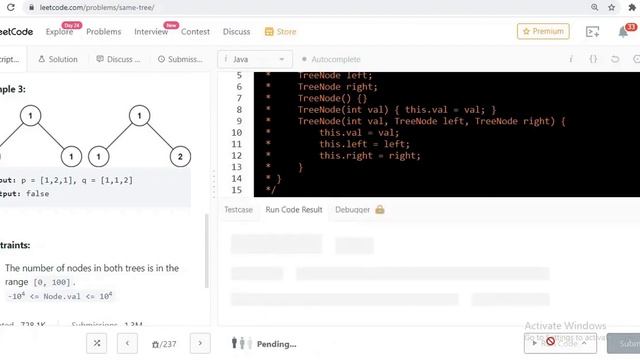Click the Submit button
Viewport: 640px width, 360px height.
tap(623, 343)
